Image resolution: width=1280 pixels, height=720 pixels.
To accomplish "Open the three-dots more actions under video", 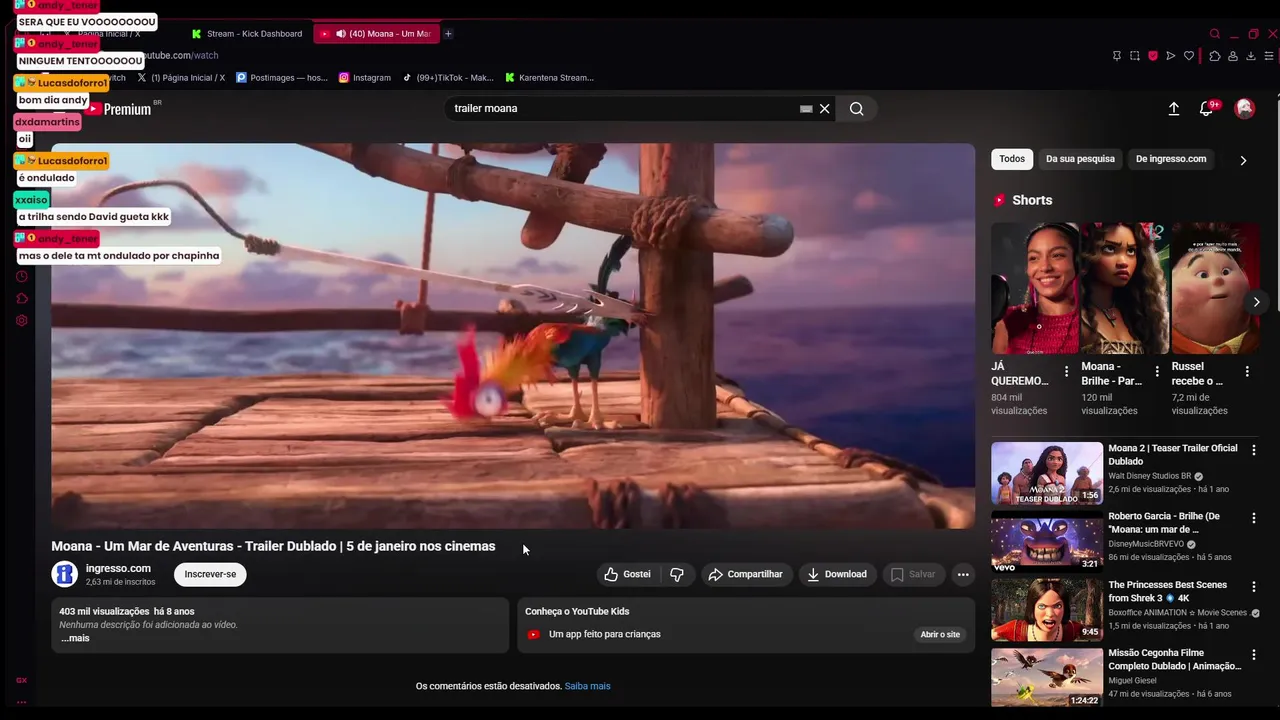I will pyautogui.click(x=963, y=574).
